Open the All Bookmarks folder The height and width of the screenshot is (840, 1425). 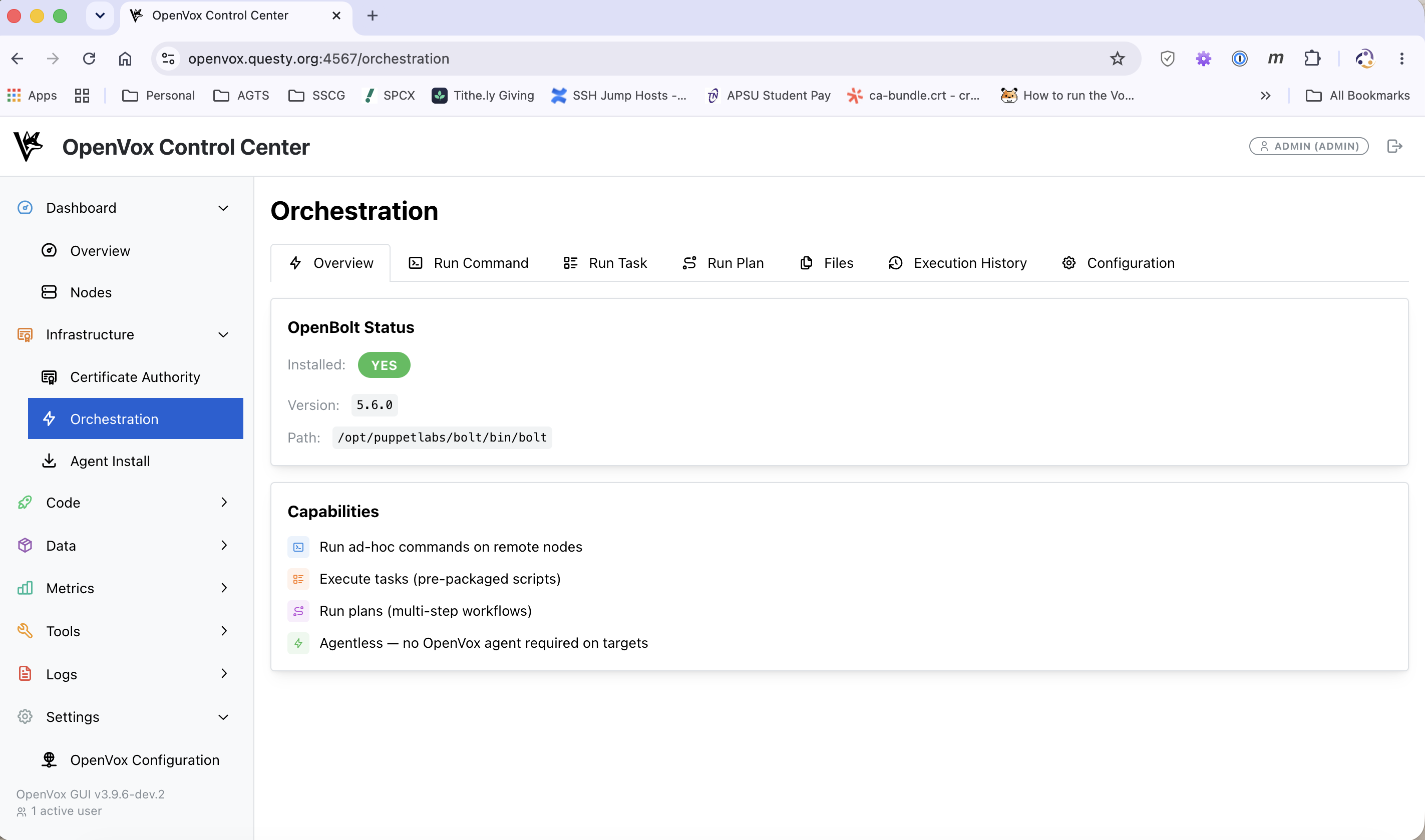[x=1357, y=95]
